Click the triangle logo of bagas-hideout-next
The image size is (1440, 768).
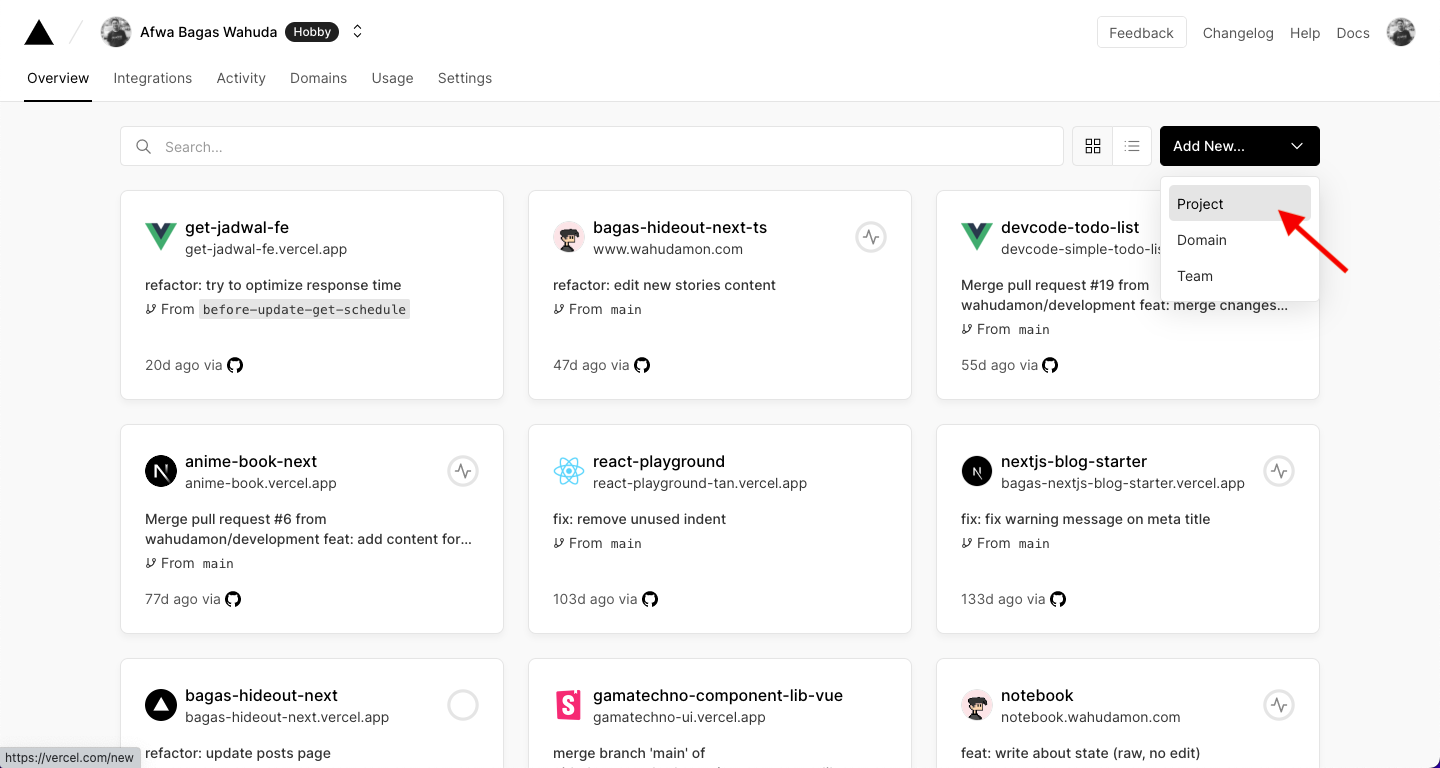point(161,705)
